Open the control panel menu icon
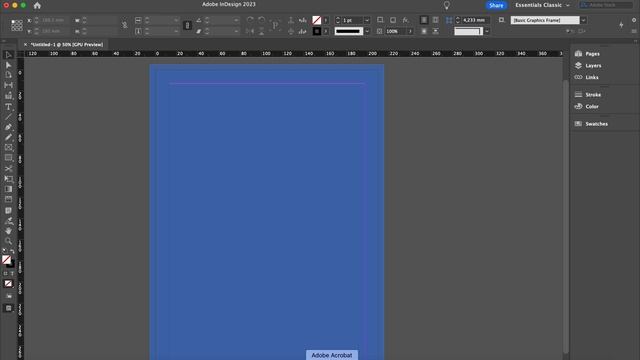 [x=634, y=31]
